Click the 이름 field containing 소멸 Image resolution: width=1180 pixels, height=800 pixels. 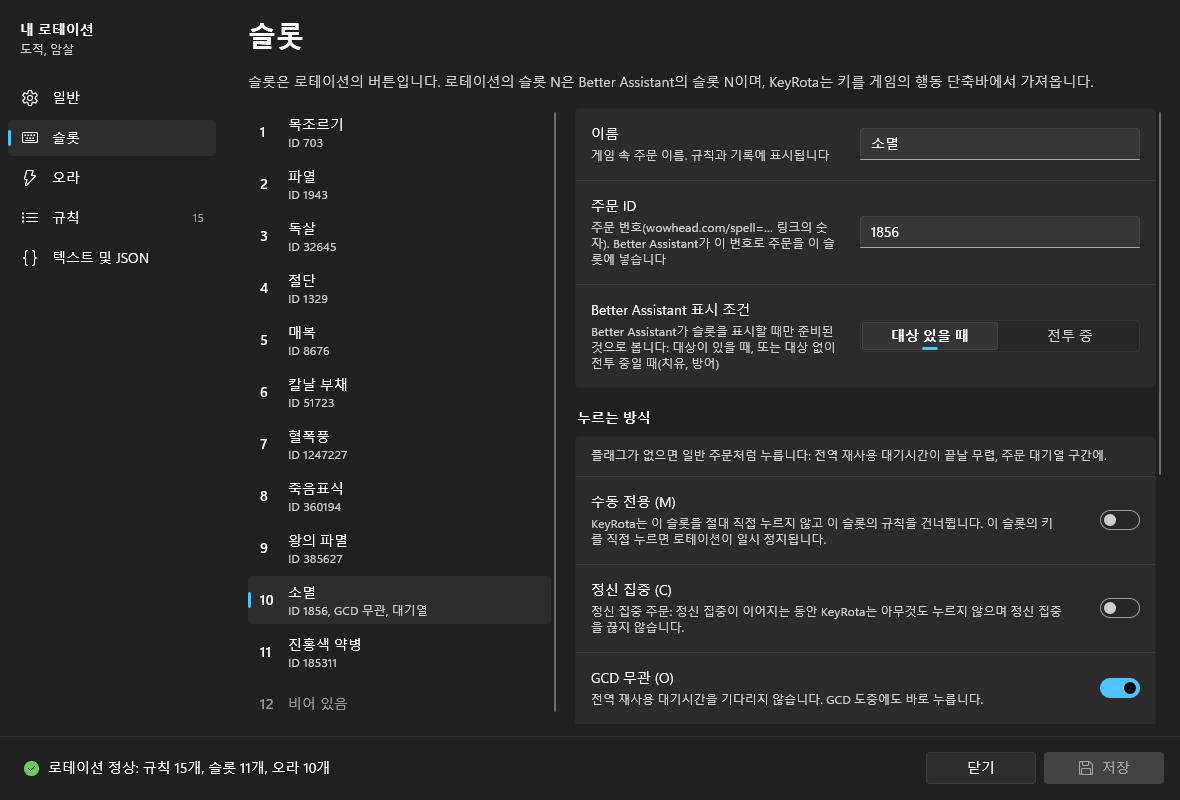coord(999,144)
